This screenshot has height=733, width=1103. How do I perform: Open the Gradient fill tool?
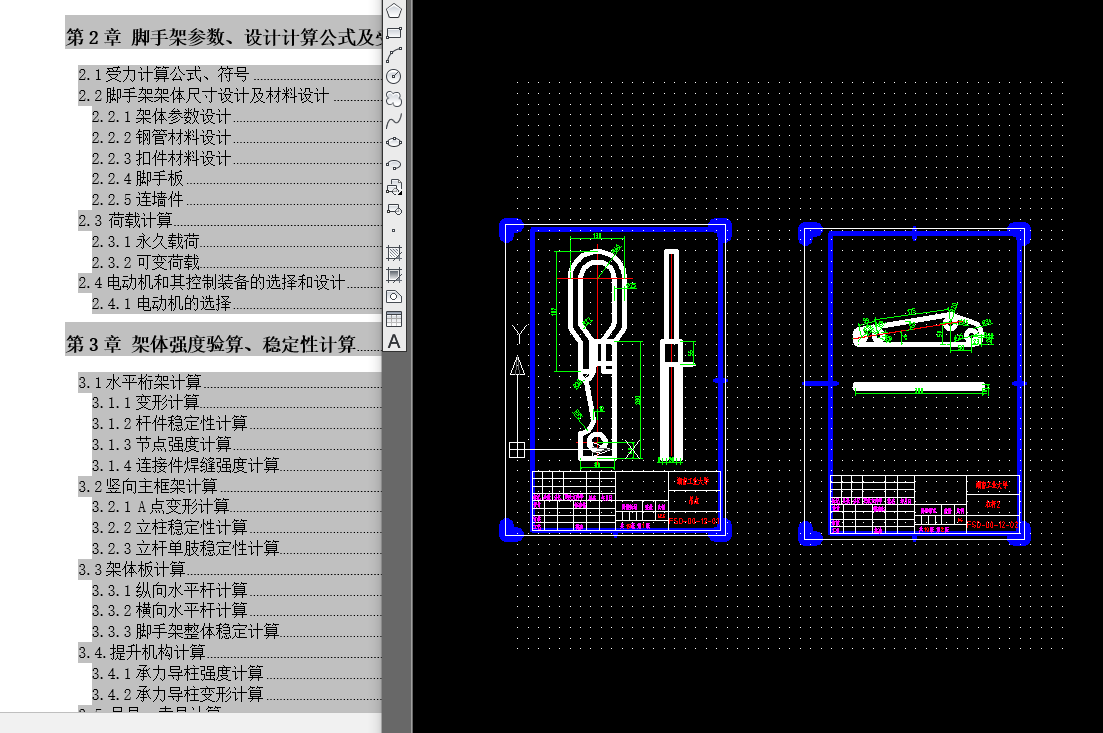[394, 272]
